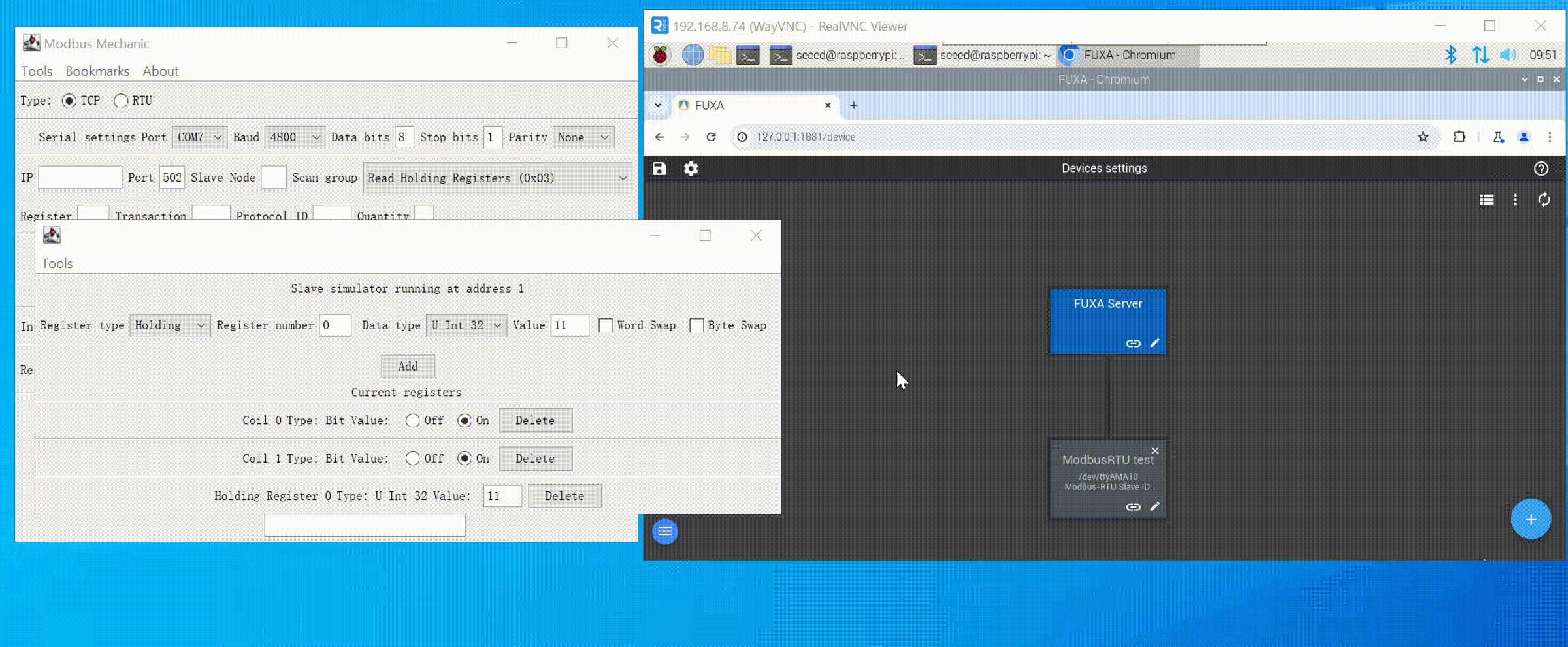Open the FUXA help question mark icon
This screenshot has height=647, width=1568.
[x=1541, y=169]
